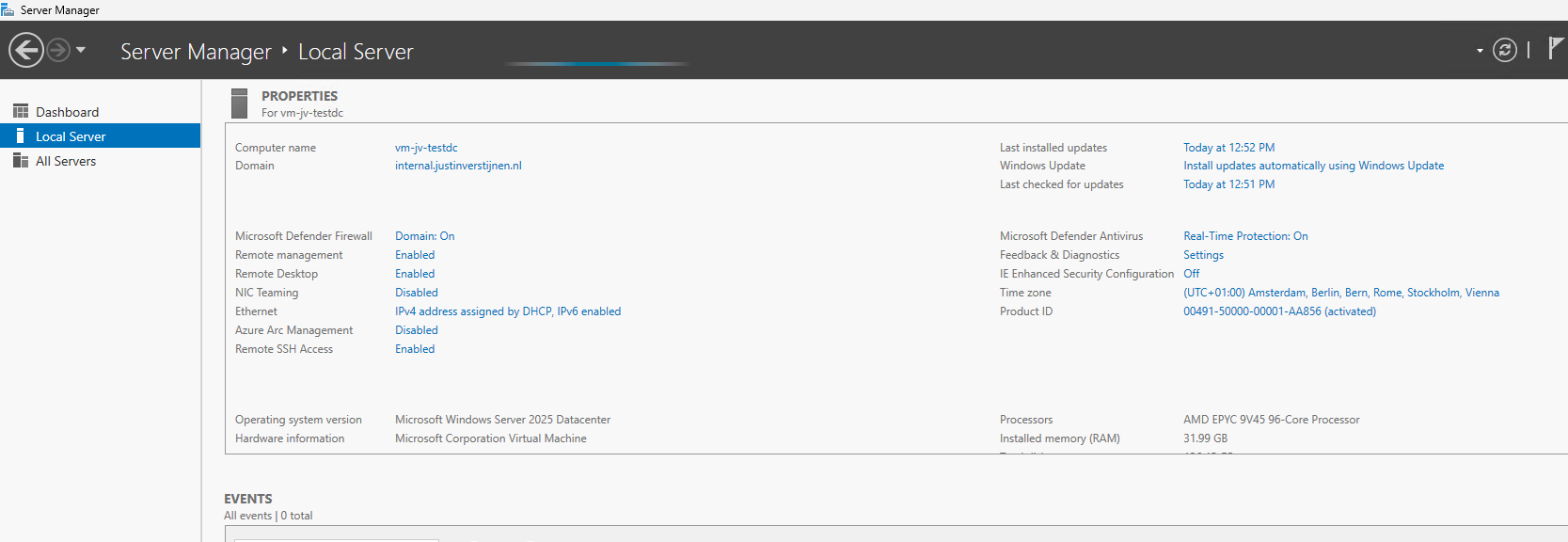The image size is (1568, 542).
Task: Click Server Manager breadcrumb in header
Action: click(x=196, y=52)
